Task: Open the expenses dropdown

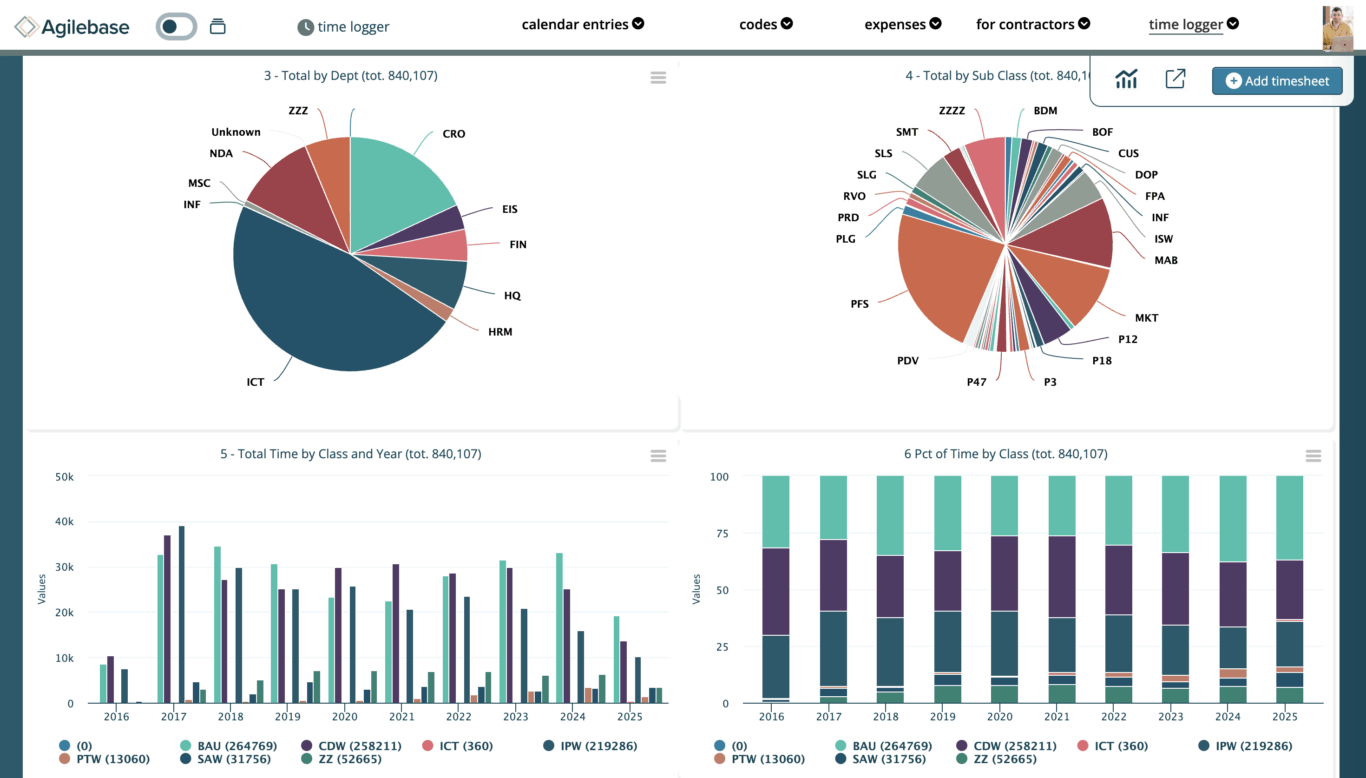Action: 903,22
